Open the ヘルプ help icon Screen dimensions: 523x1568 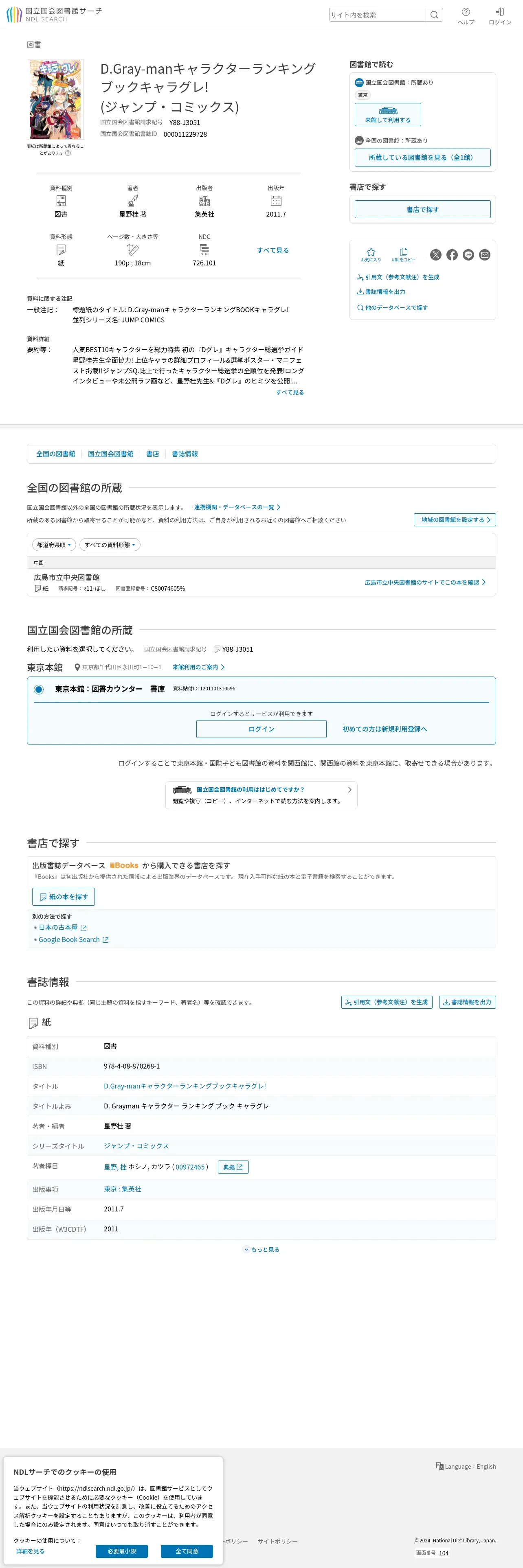[x=466, y=16]
